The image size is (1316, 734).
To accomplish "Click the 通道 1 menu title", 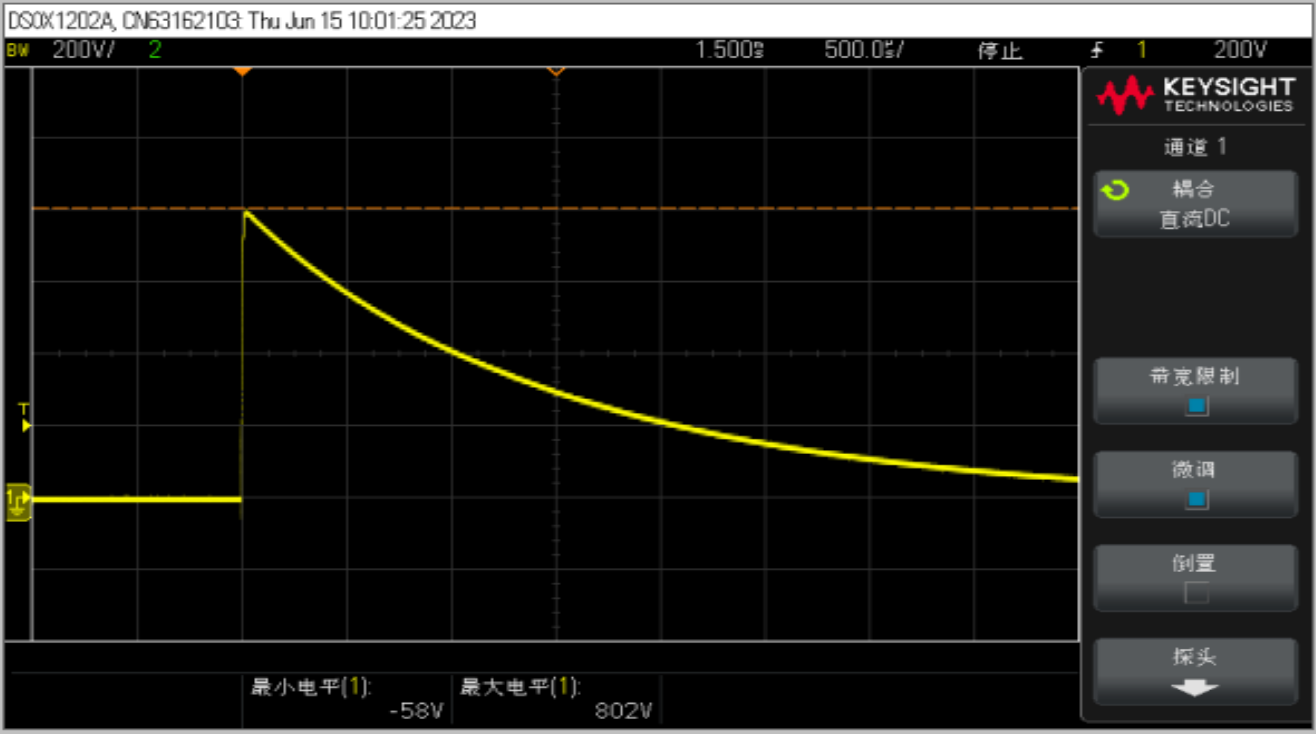I will point(1195,147).
